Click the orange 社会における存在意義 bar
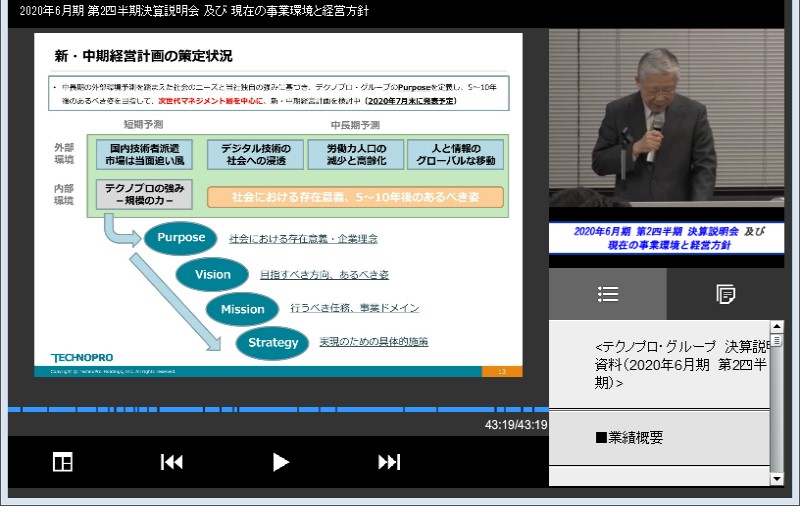Image resolution: width=800 pixels, height=506 pixels. coord(356,197)
